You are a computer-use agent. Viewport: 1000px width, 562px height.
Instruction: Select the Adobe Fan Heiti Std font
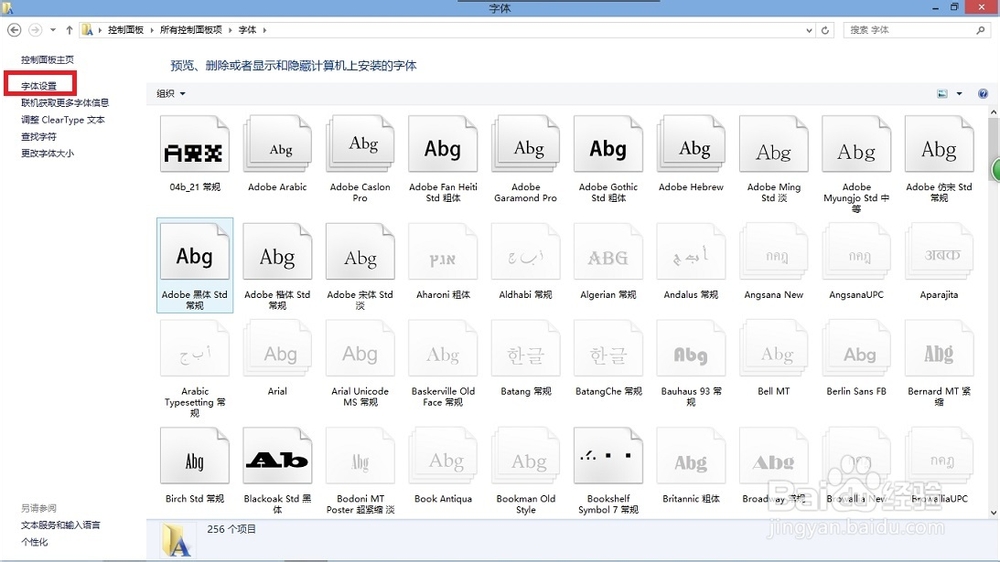click(443, 144)
